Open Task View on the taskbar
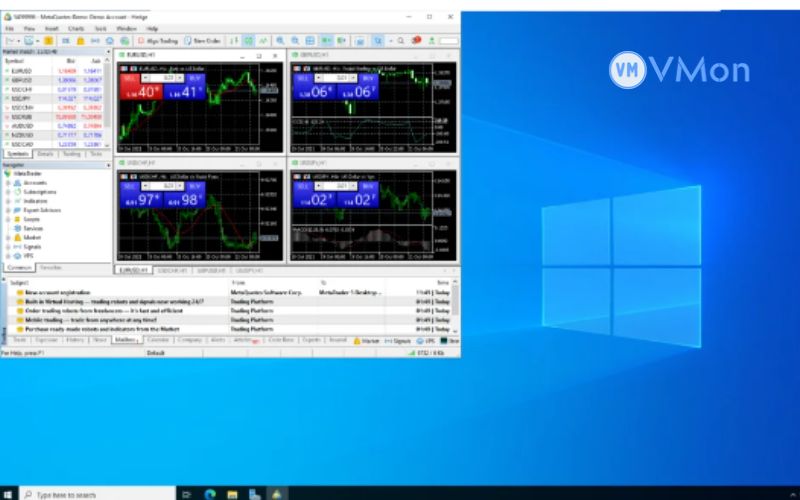The height and width of the screenshot is (500, 800). (187, 493)
